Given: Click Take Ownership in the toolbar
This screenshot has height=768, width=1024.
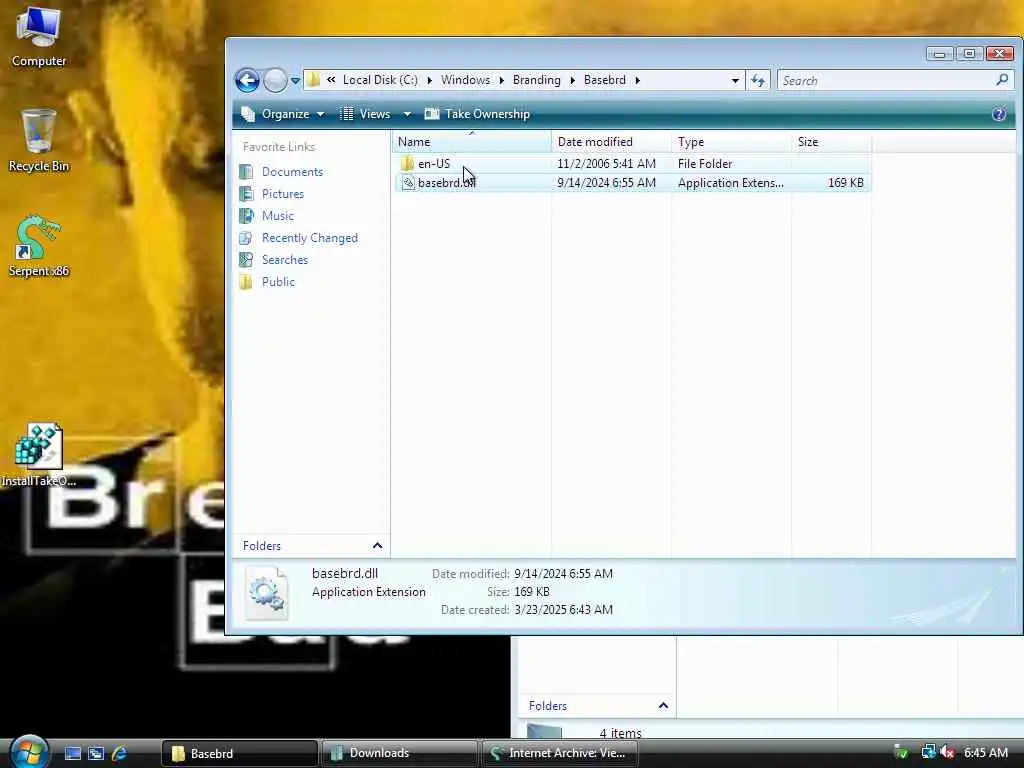Looking at the screenshot, I should [477, 114].
